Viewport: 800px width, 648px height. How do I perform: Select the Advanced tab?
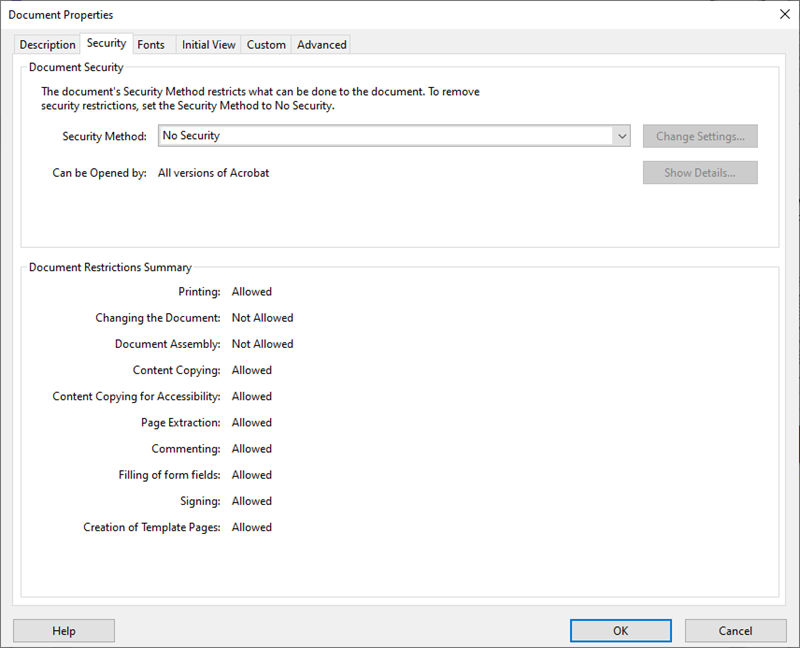321,44
